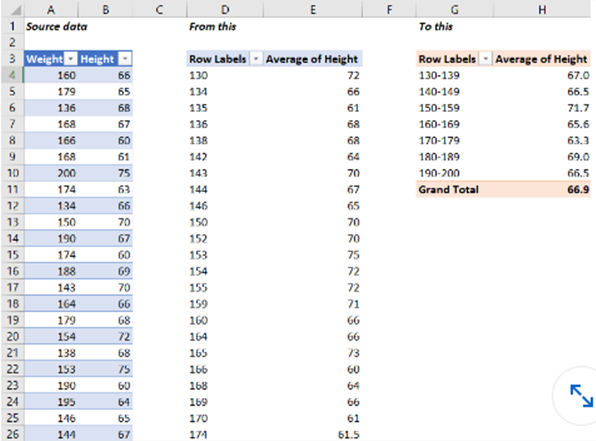The width and height of the screenshot is (596, 441).
Task: Click the 'To this' title cell
Action: click(x=436, y=27)
